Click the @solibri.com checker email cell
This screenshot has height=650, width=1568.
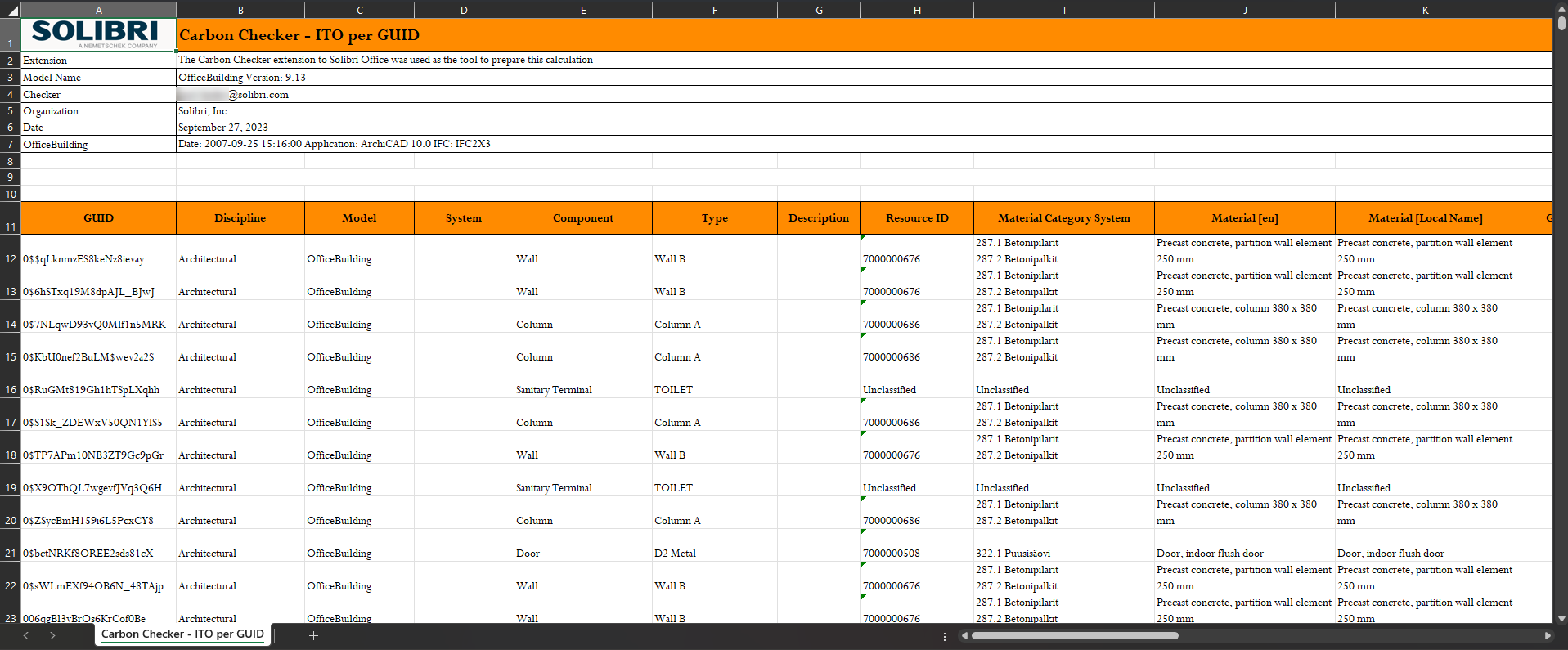click(x=865, y=95)
